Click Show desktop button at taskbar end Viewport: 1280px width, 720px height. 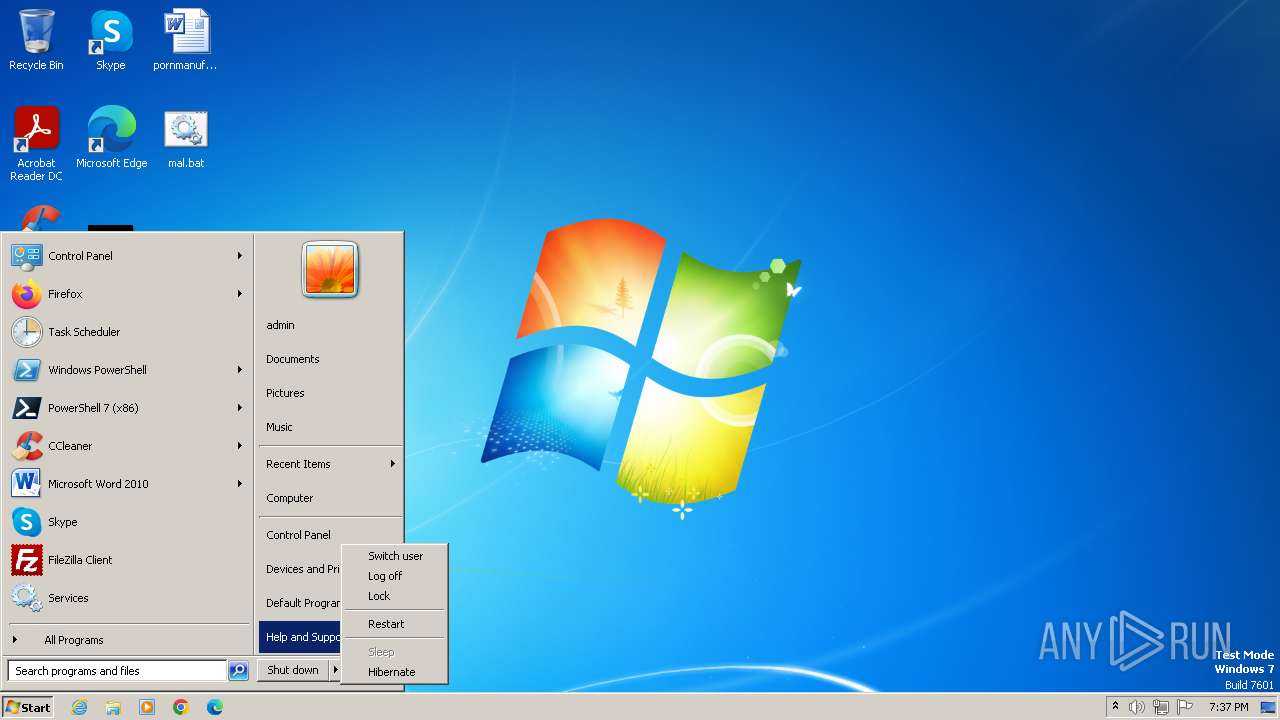tap(1270, 707)
